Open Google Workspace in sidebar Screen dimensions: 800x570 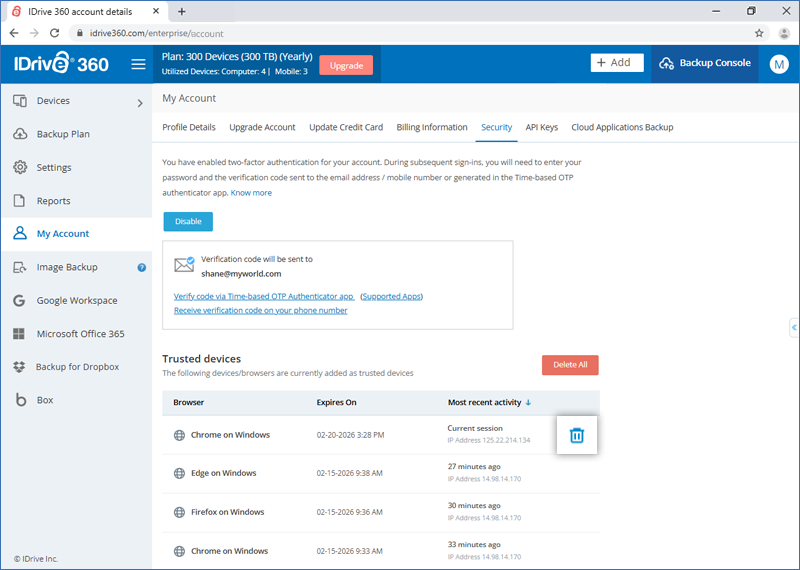[76, 301]
